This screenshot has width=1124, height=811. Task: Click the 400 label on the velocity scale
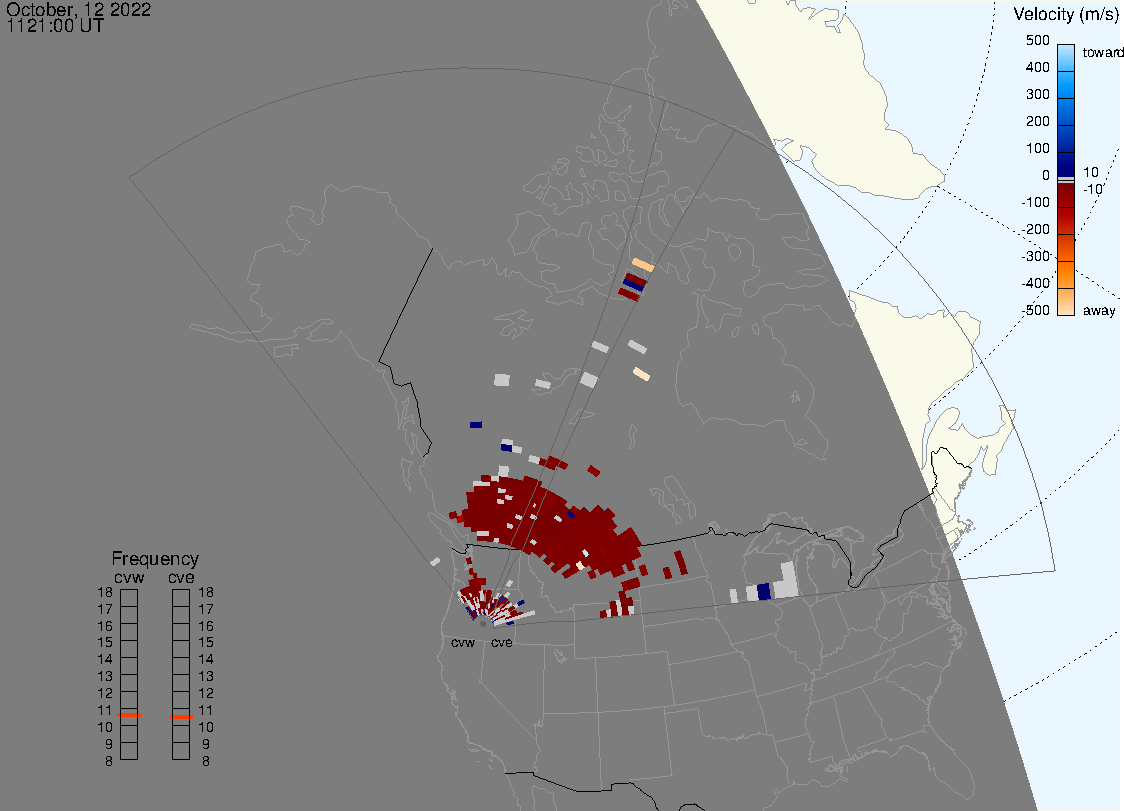pos(1037,67)
